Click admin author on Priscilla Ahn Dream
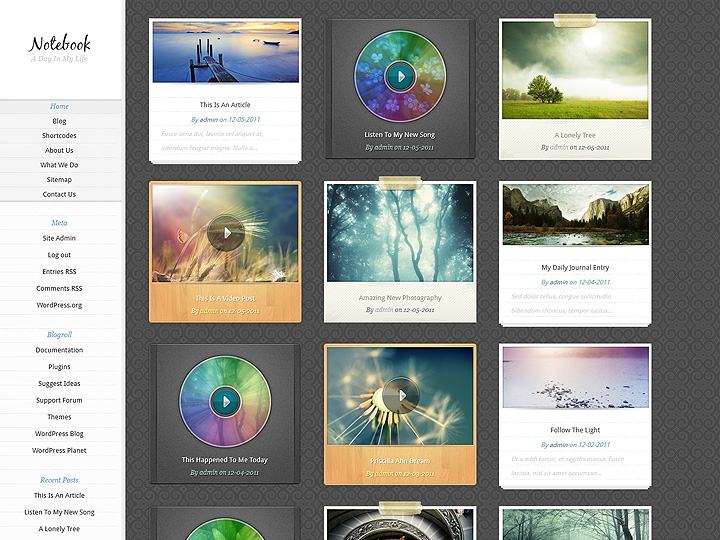Screen dimensions: 720x540 coord(384,473)
